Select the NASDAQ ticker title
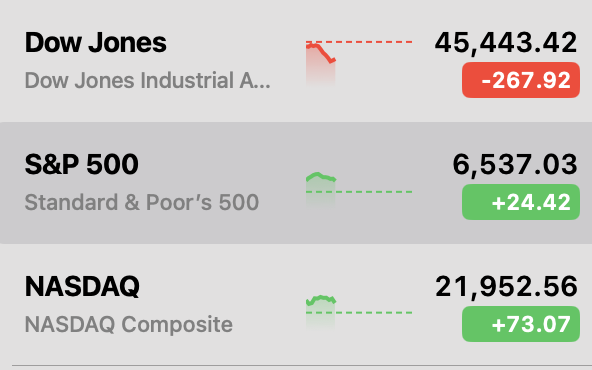The width and height of the screenshot is (592, 370). (82, 287)
